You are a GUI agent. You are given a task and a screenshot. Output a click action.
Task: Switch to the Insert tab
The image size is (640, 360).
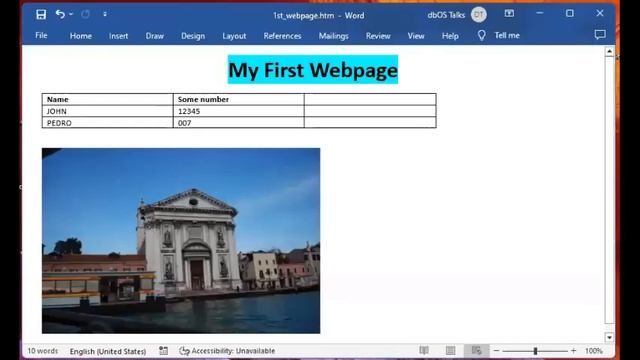click(x=118, y=36)
